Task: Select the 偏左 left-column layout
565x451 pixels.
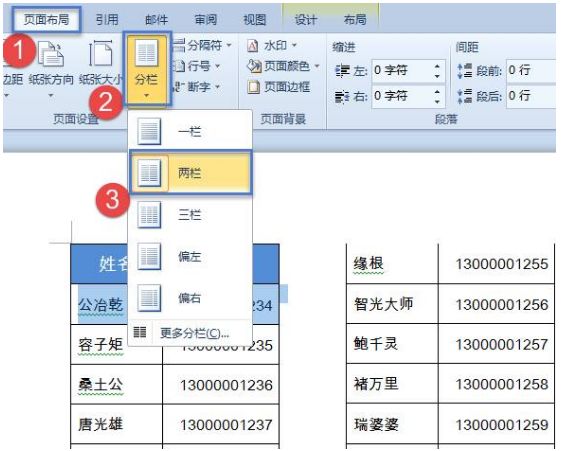Action: 190,256
